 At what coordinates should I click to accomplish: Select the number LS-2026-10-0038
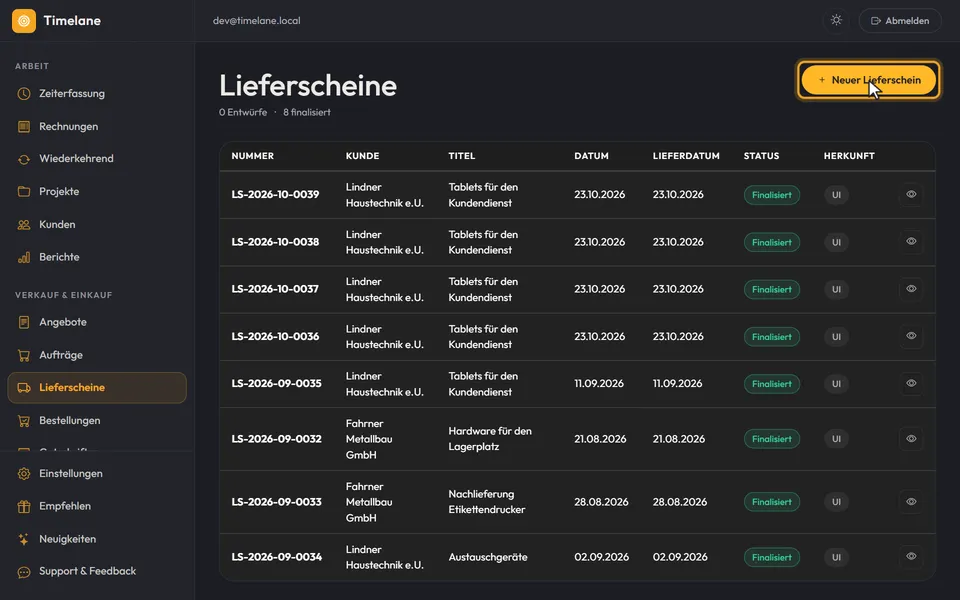point(275,242)
